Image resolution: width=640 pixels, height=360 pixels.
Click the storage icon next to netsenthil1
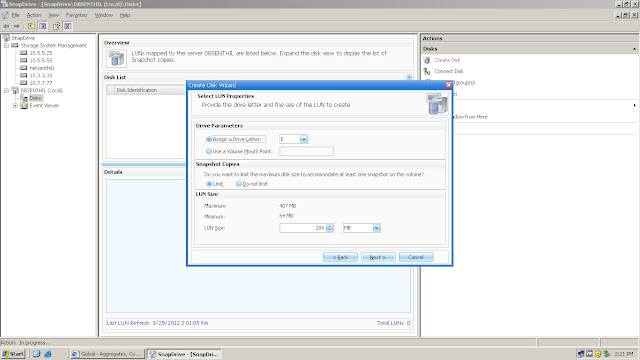pos(24,68)
